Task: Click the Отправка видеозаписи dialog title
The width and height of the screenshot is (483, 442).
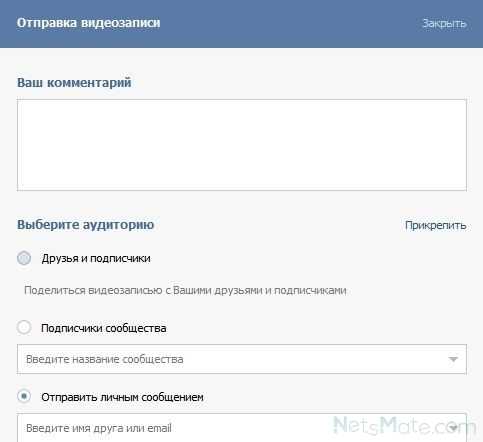Action: [x=88, y=23]
